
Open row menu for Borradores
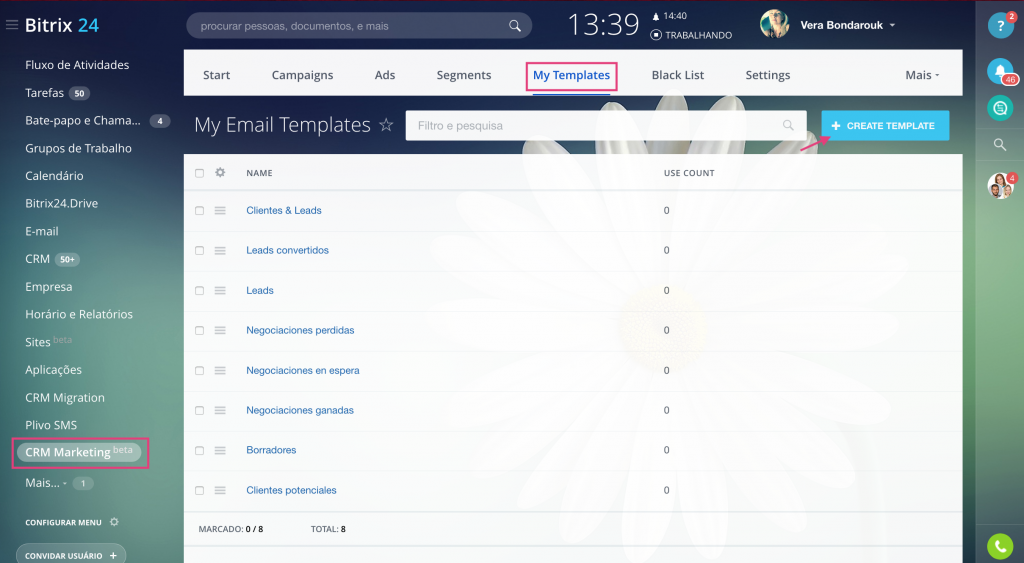pos(220,450)
